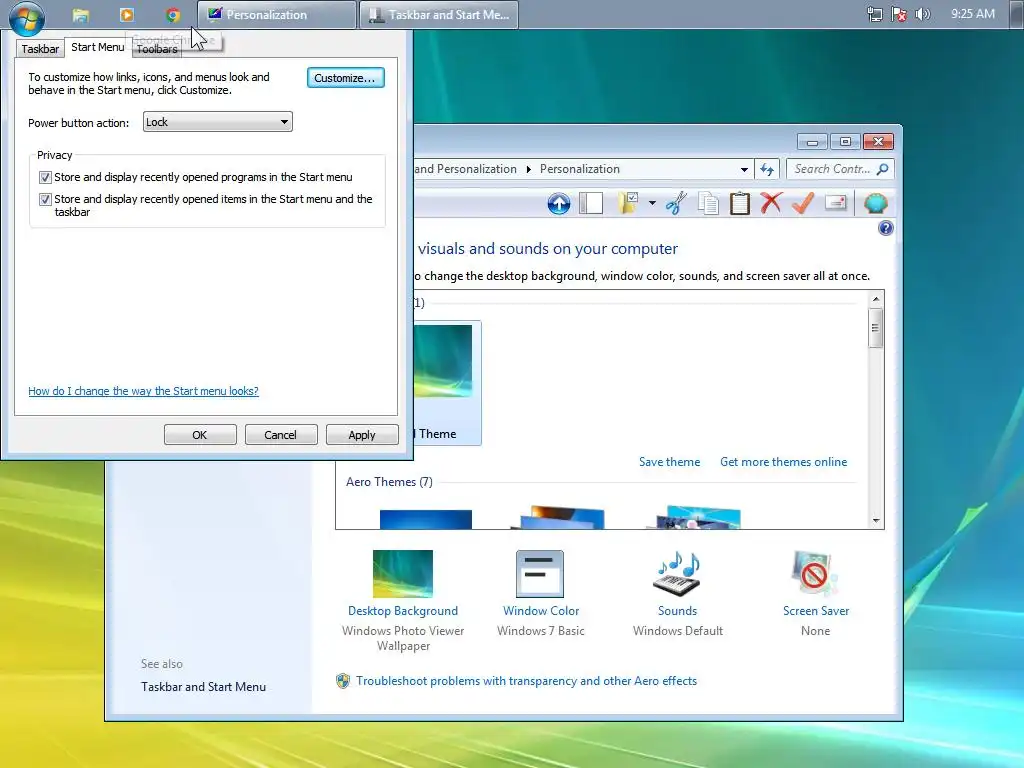
Task: Select the second Aero theme thumbnail
Action: [558, 517]
